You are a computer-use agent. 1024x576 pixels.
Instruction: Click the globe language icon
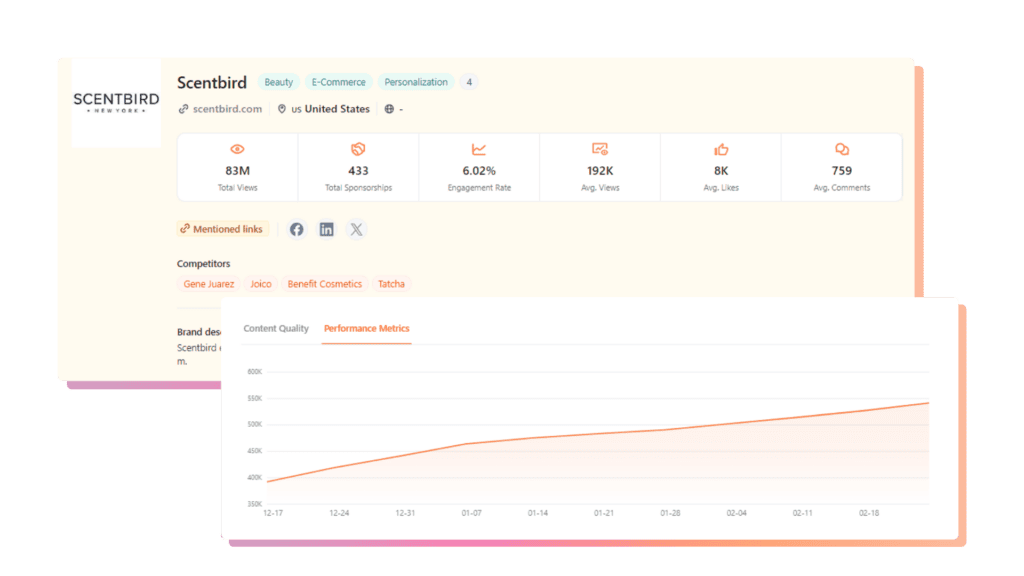pyautogui.click(x=389, y=109)
